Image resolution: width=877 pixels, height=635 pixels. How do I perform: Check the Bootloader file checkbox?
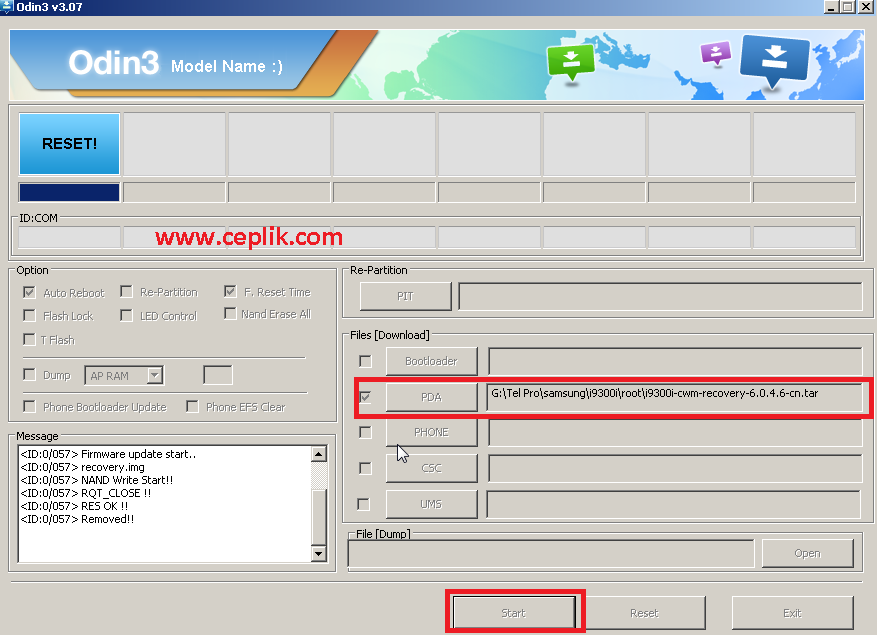tap(365, 361)
